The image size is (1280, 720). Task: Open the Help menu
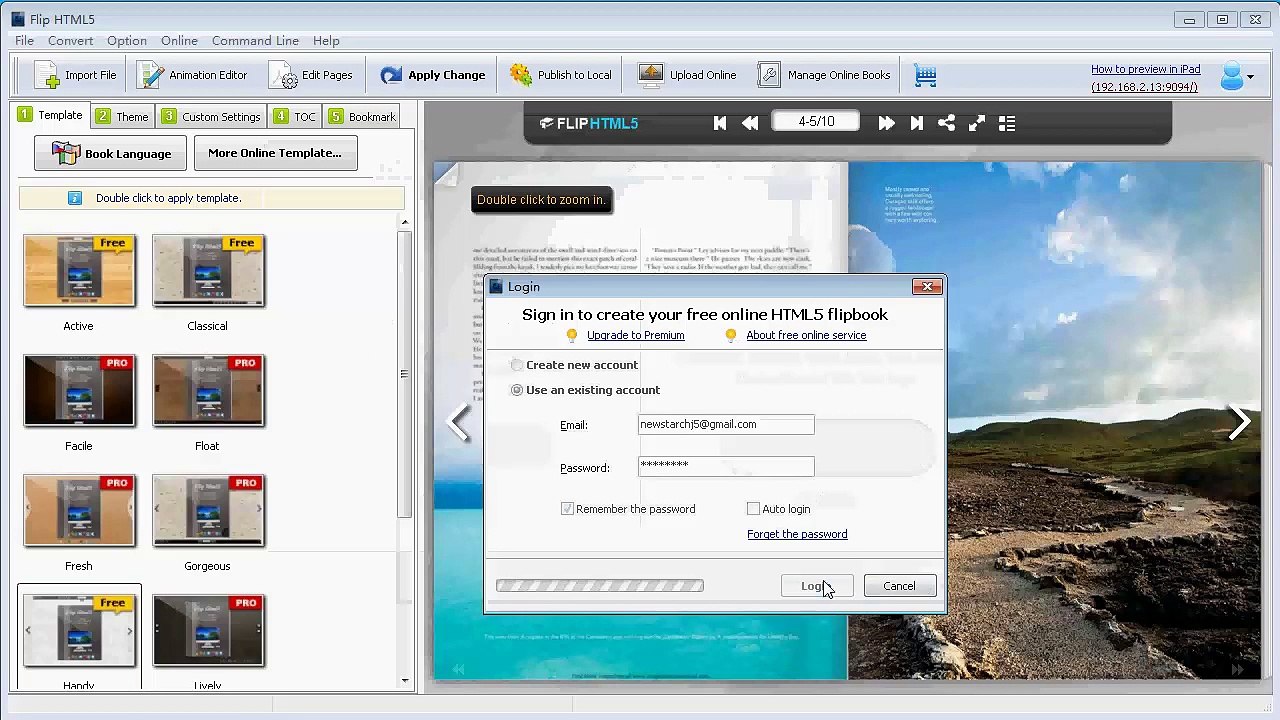pyautogui.click(x=326, y=41)
